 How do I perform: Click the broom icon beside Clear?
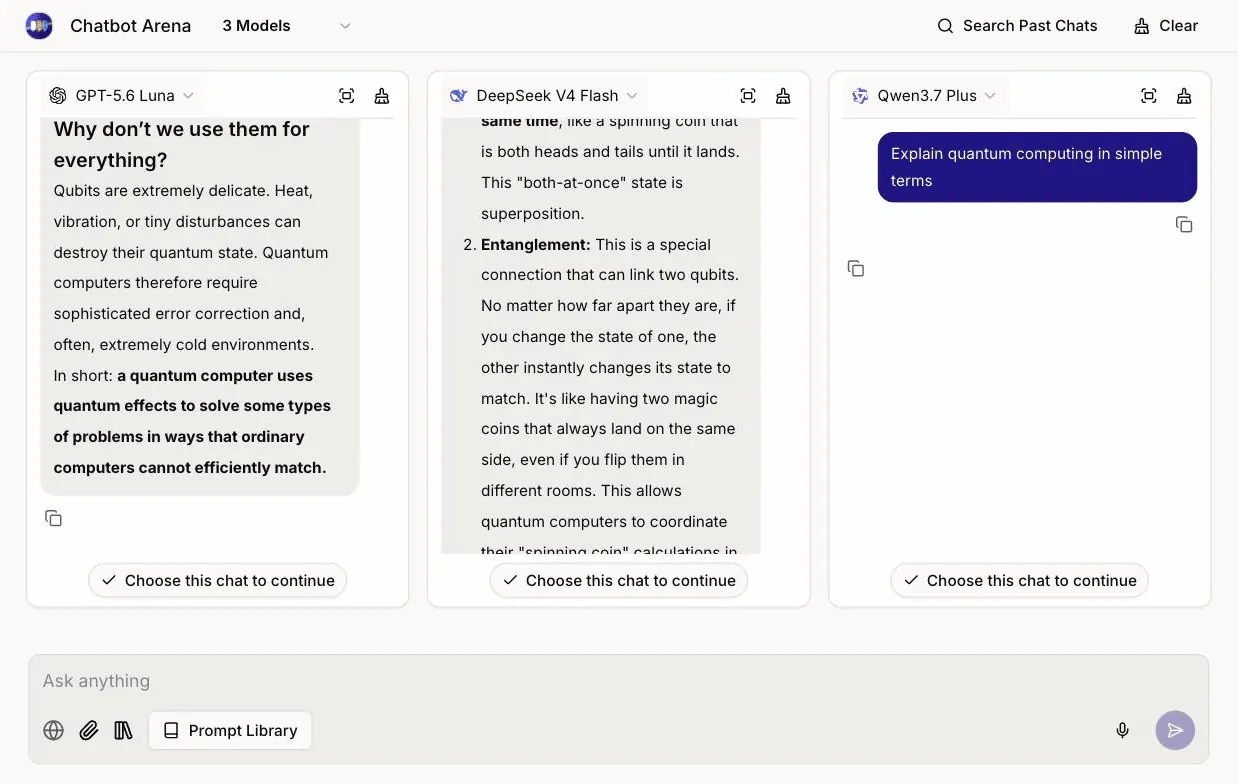[1142, 26]
